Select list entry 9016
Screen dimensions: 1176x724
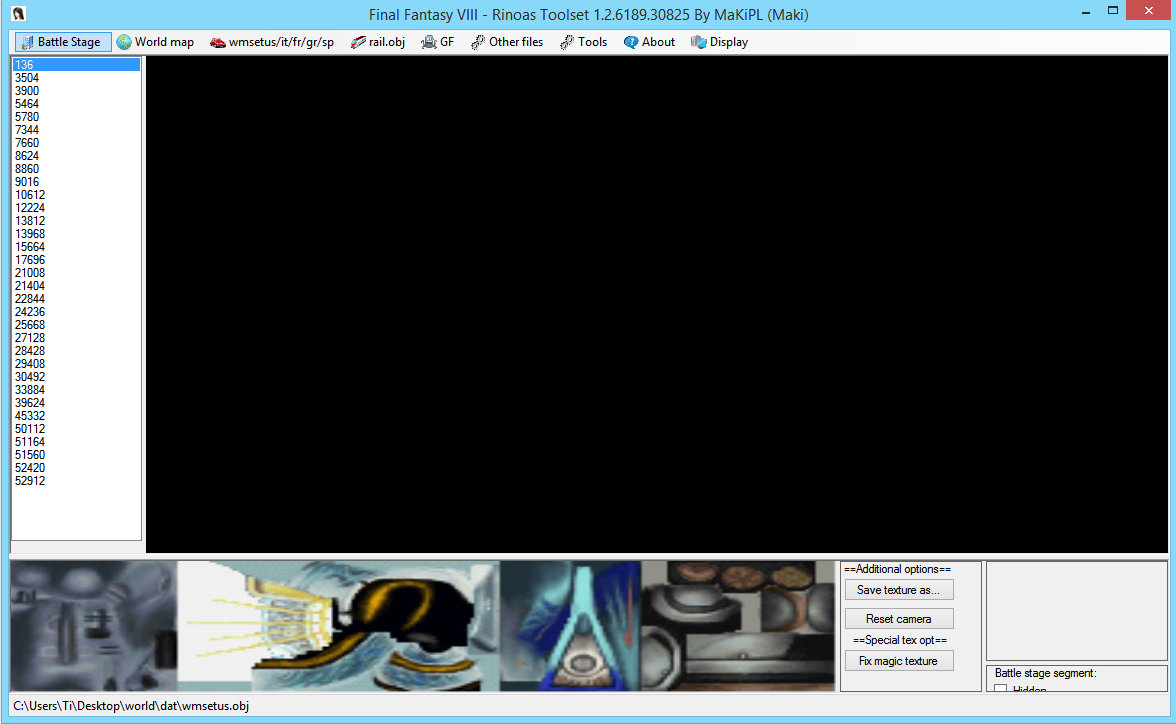[x=76, y=182]
